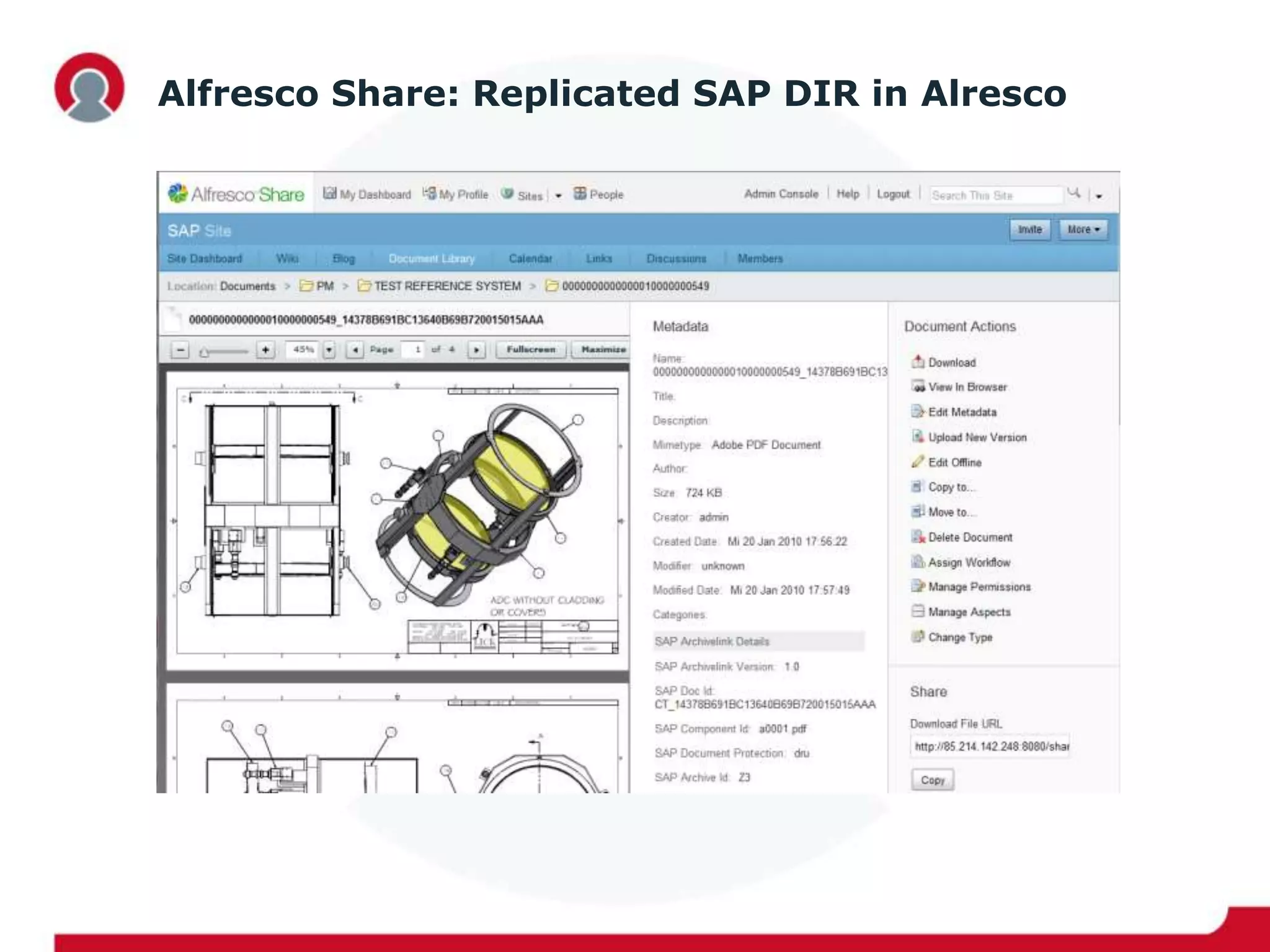Open My Profile
This screenshot has height=952, width=1270.
click(x=456, y=194)
